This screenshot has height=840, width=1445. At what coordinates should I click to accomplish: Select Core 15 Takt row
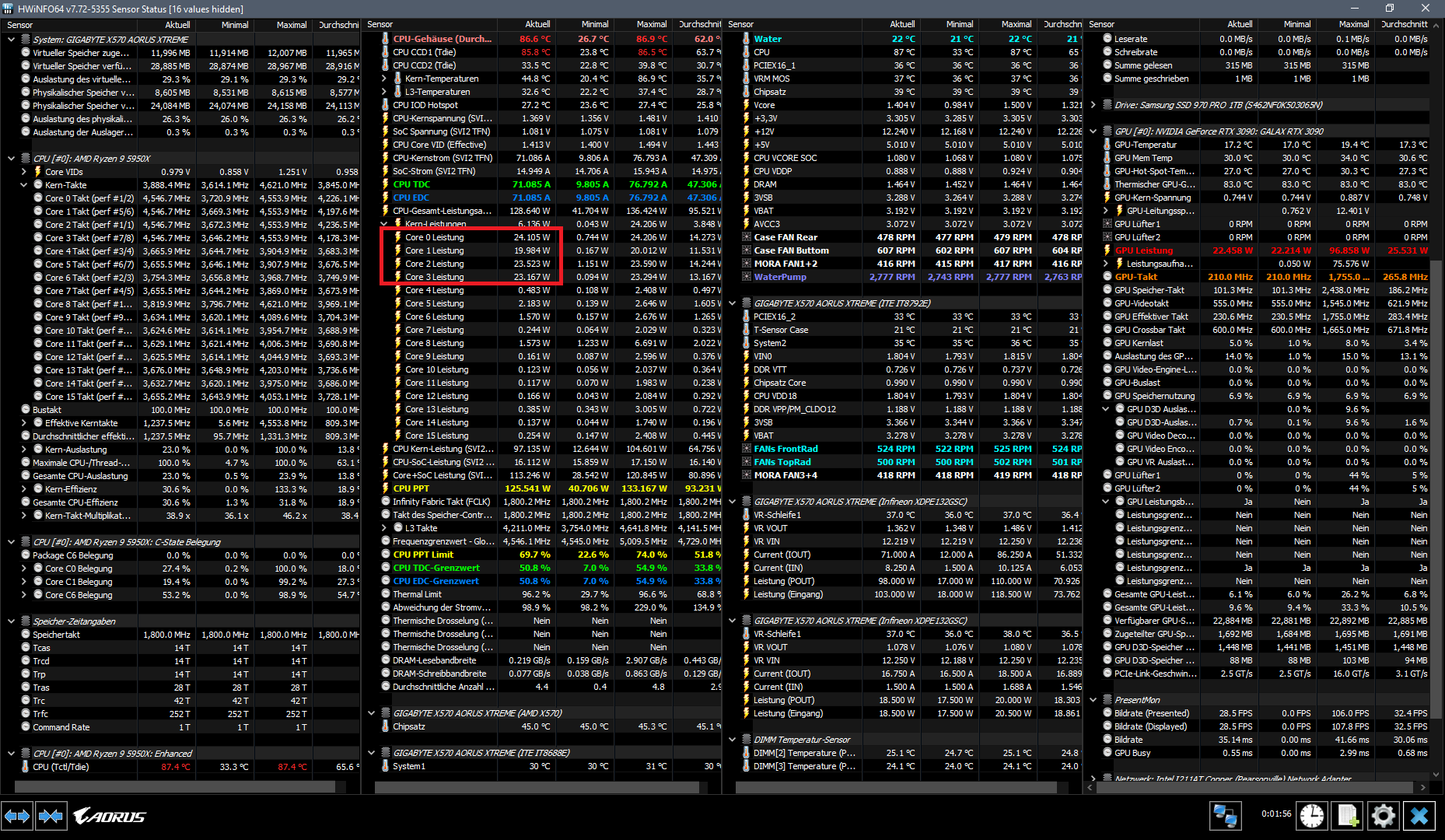pyautogui.click(x=180, y=397)
